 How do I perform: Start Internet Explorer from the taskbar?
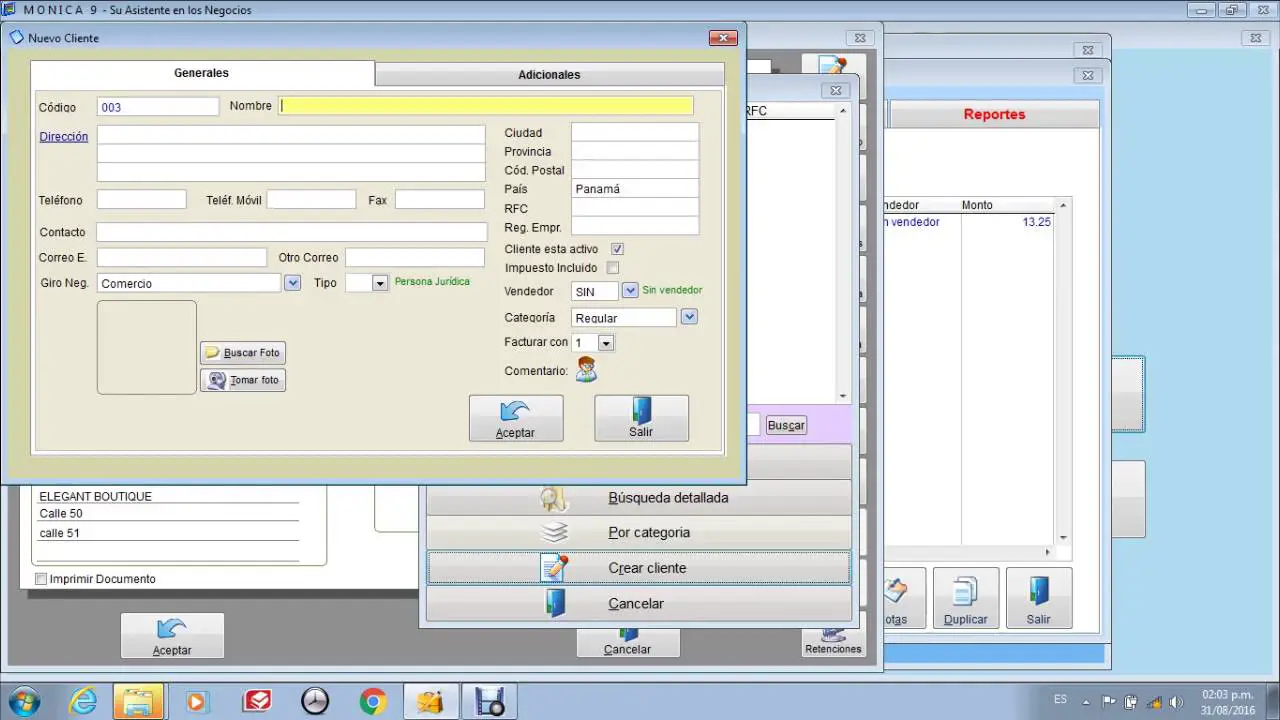pos(83,701)
